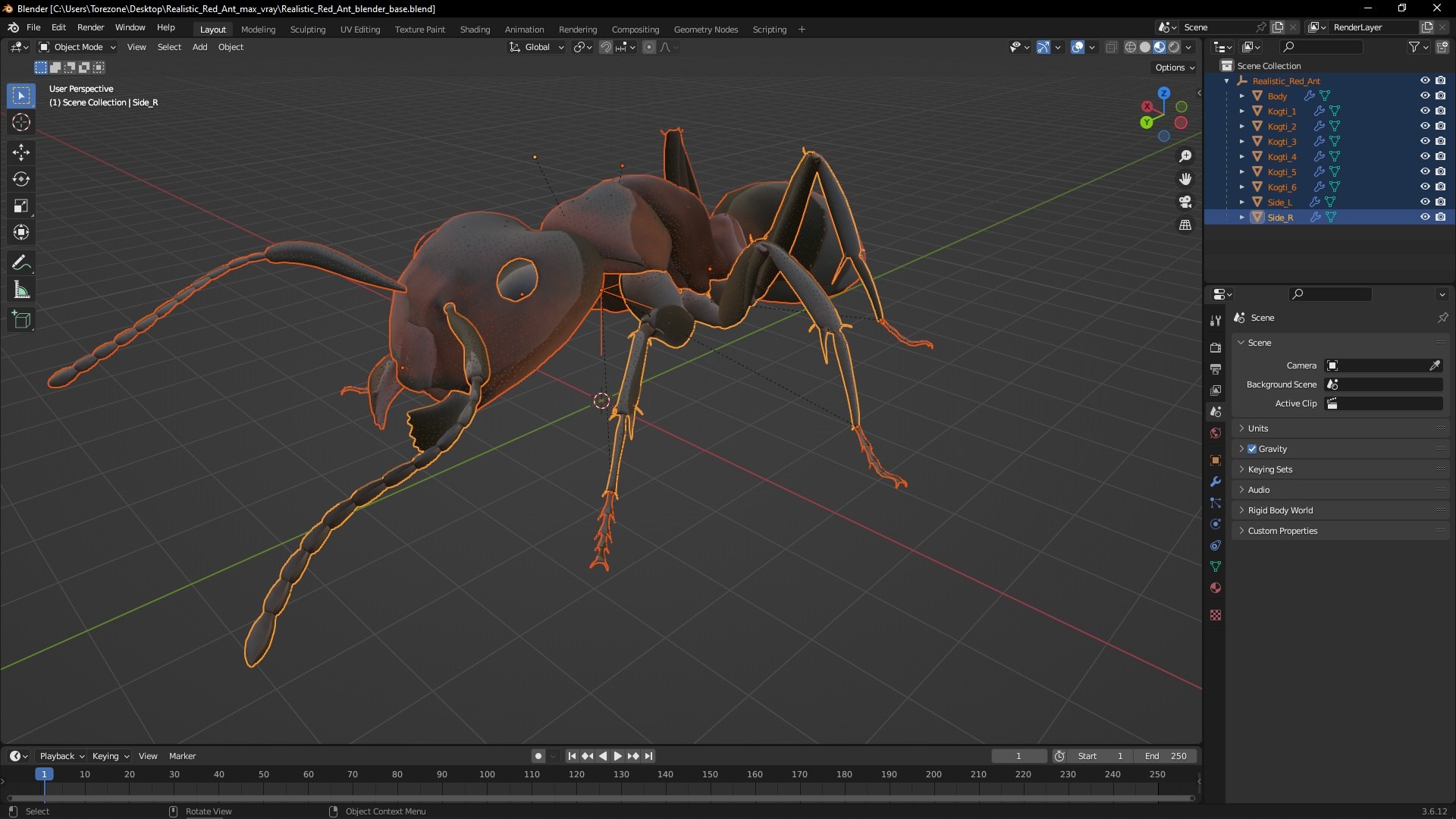The height and width of the screenshot is (819, 1456).
Task: Open the Physics properties tab
Action: click(1216, 524)
